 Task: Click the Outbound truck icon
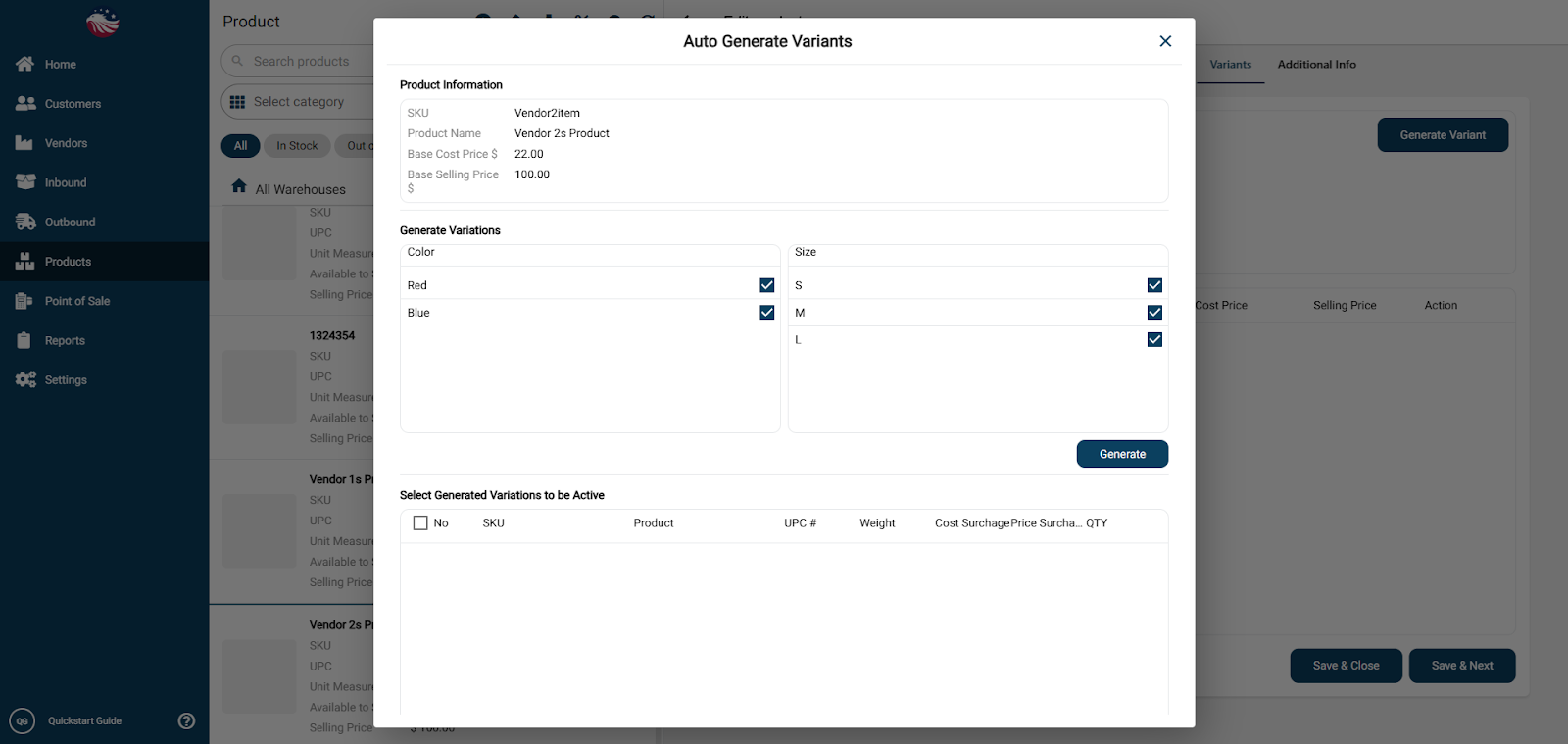click(x=25, y=222)
